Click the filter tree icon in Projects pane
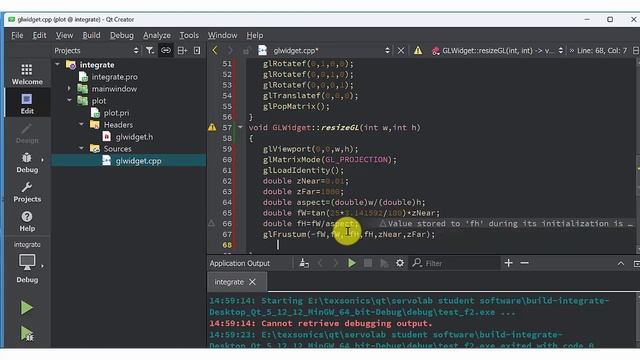The height and width of the screenshot is (360, 640). click(150, 50)
